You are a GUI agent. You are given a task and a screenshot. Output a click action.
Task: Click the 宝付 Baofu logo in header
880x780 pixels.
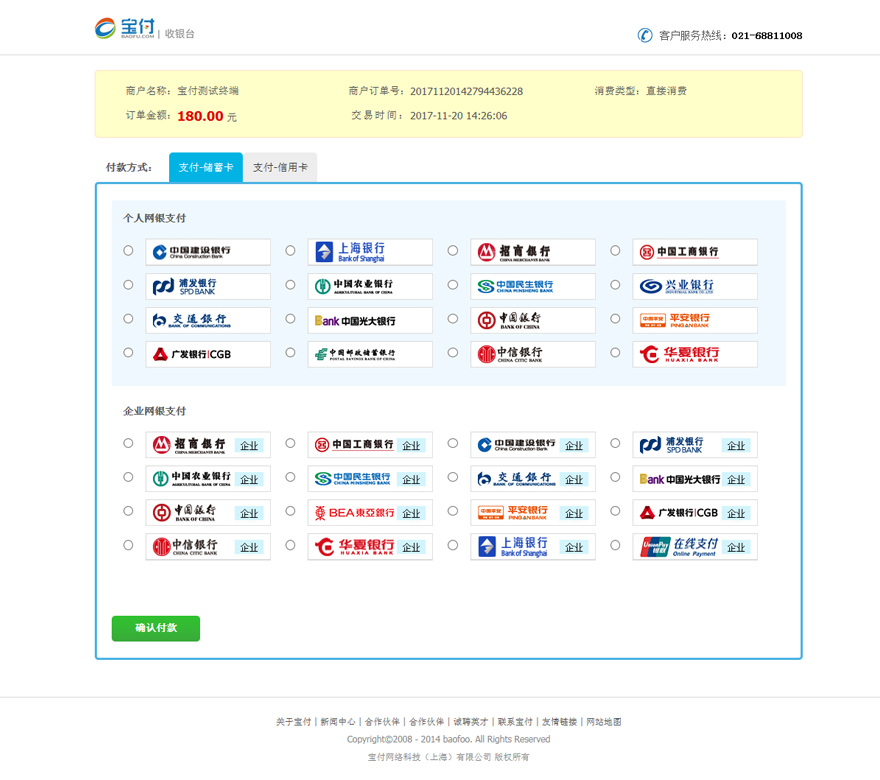tap(125, 28)
